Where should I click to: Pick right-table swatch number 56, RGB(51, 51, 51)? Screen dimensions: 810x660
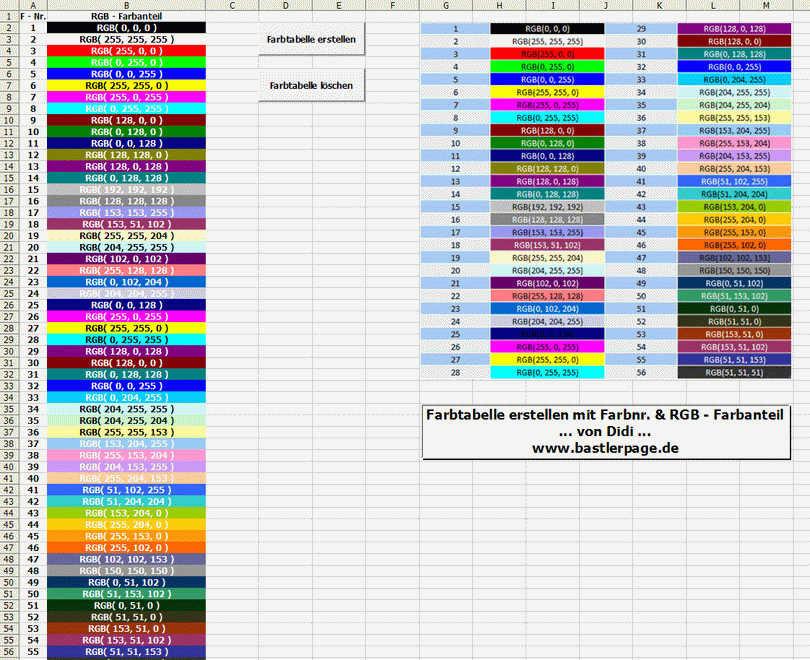pyautogui.click(x=734, y=373)
